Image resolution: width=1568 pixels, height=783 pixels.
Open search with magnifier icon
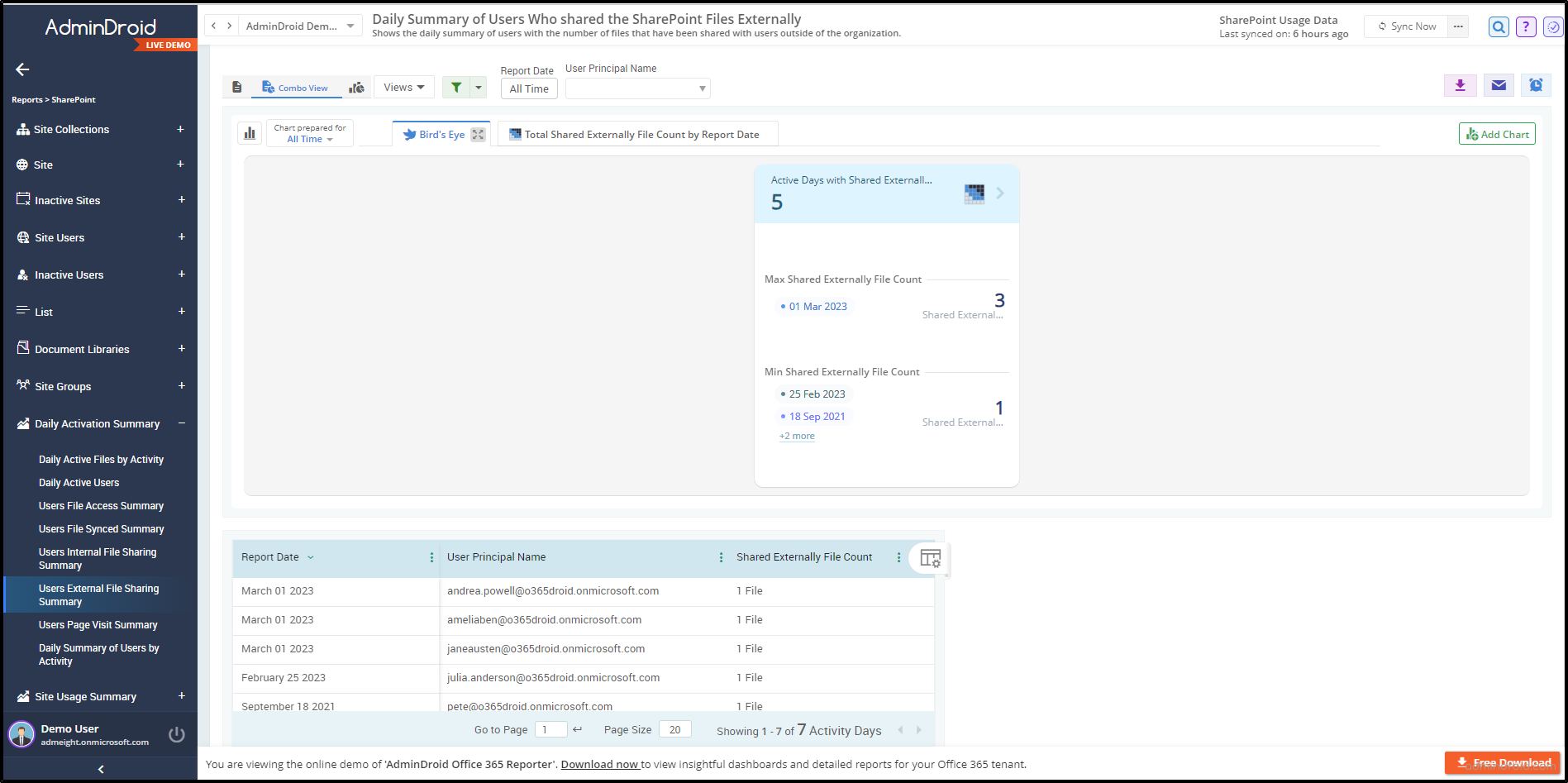click(1499, 26)
